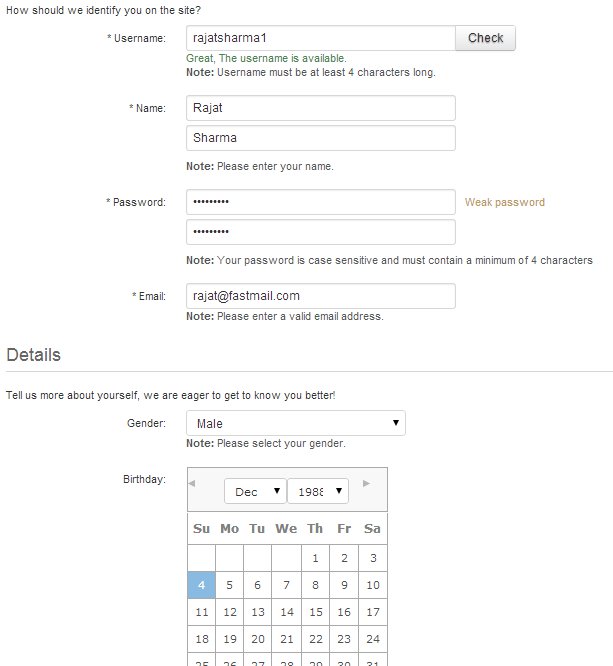Open the month dropdown showing Dec
The image size is (613, 666).
[x=255, y=492]
